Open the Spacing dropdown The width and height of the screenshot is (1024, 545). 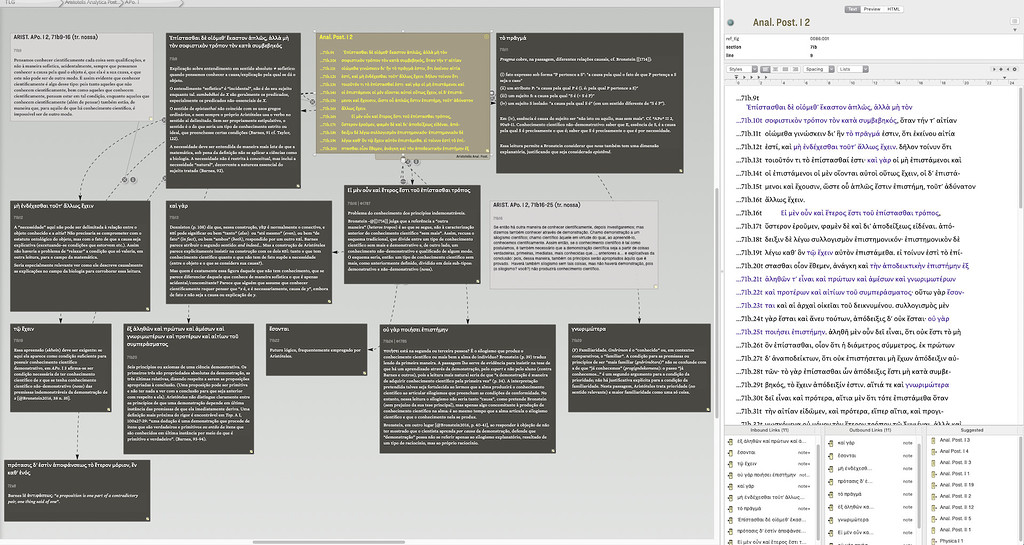click(x=819, y=69)
